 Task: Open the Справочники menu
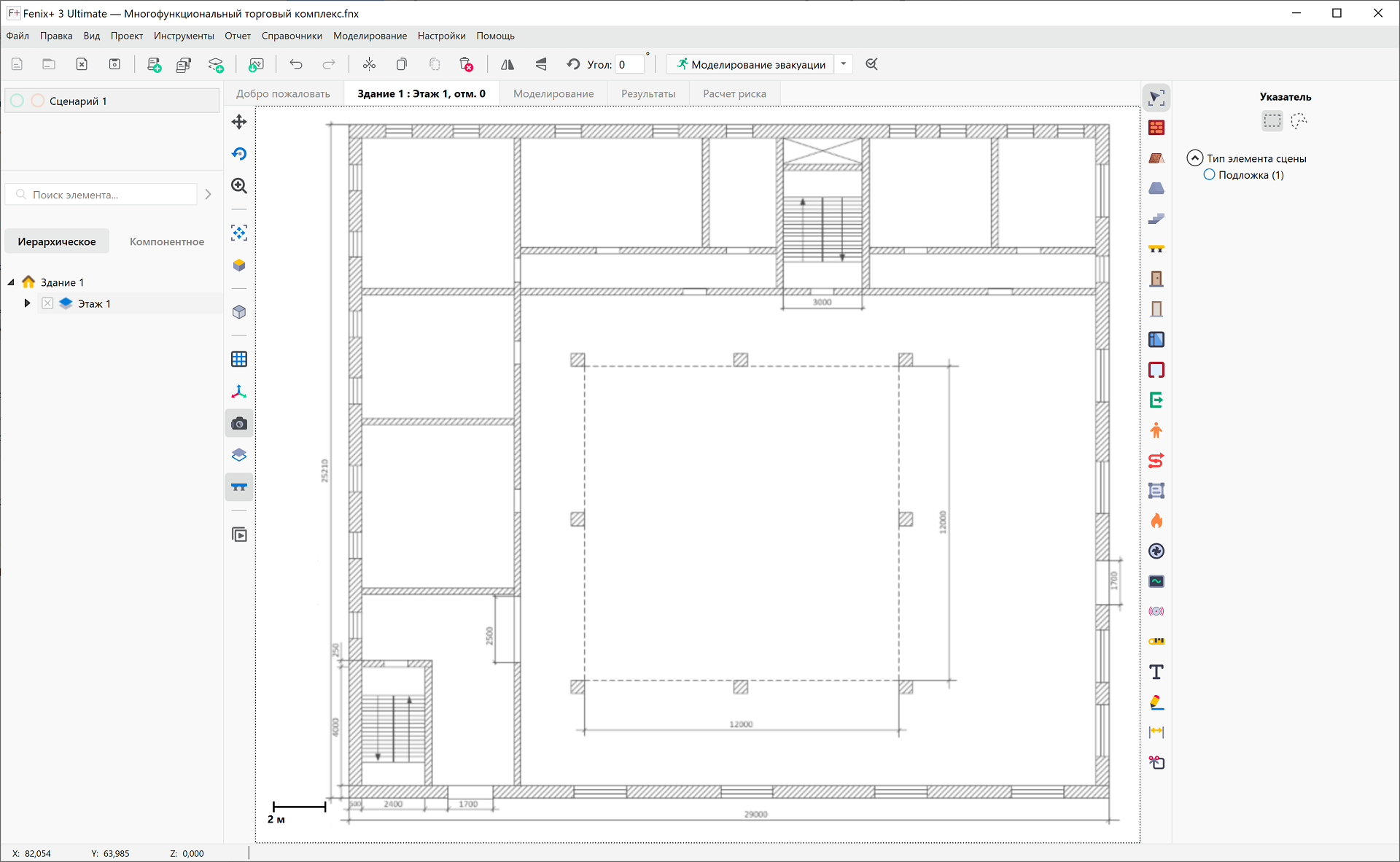pyautogui.click(x=292, y=36)
